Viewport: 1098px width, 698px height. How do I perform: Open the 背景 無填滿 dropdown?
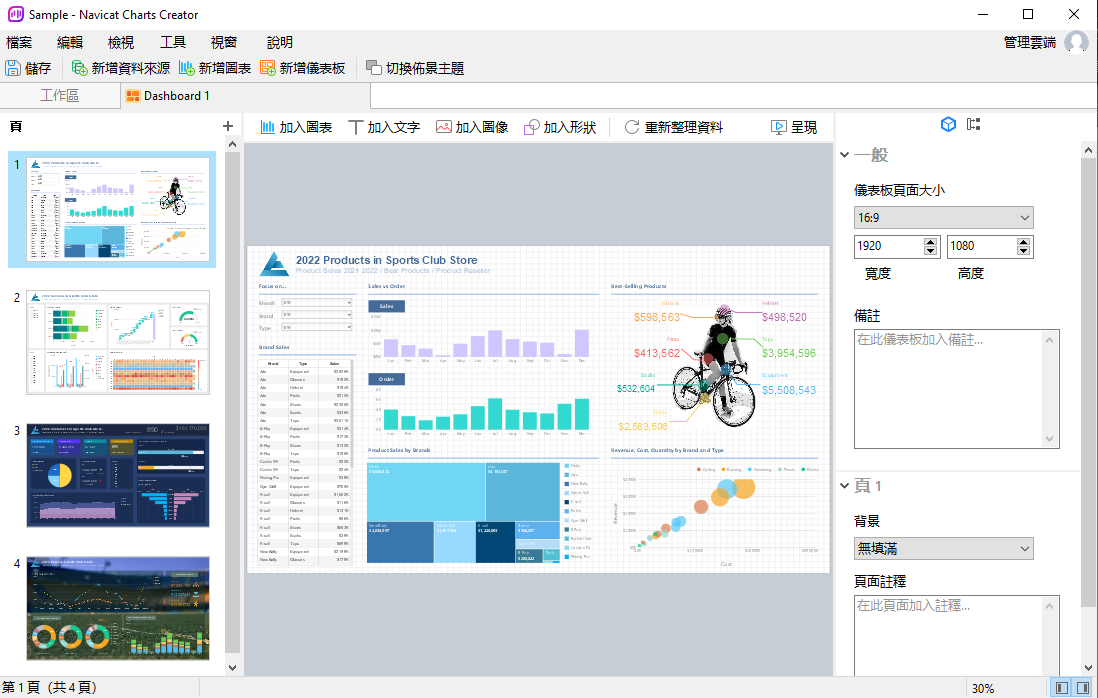pyautogui.click(x=943, y=548)
